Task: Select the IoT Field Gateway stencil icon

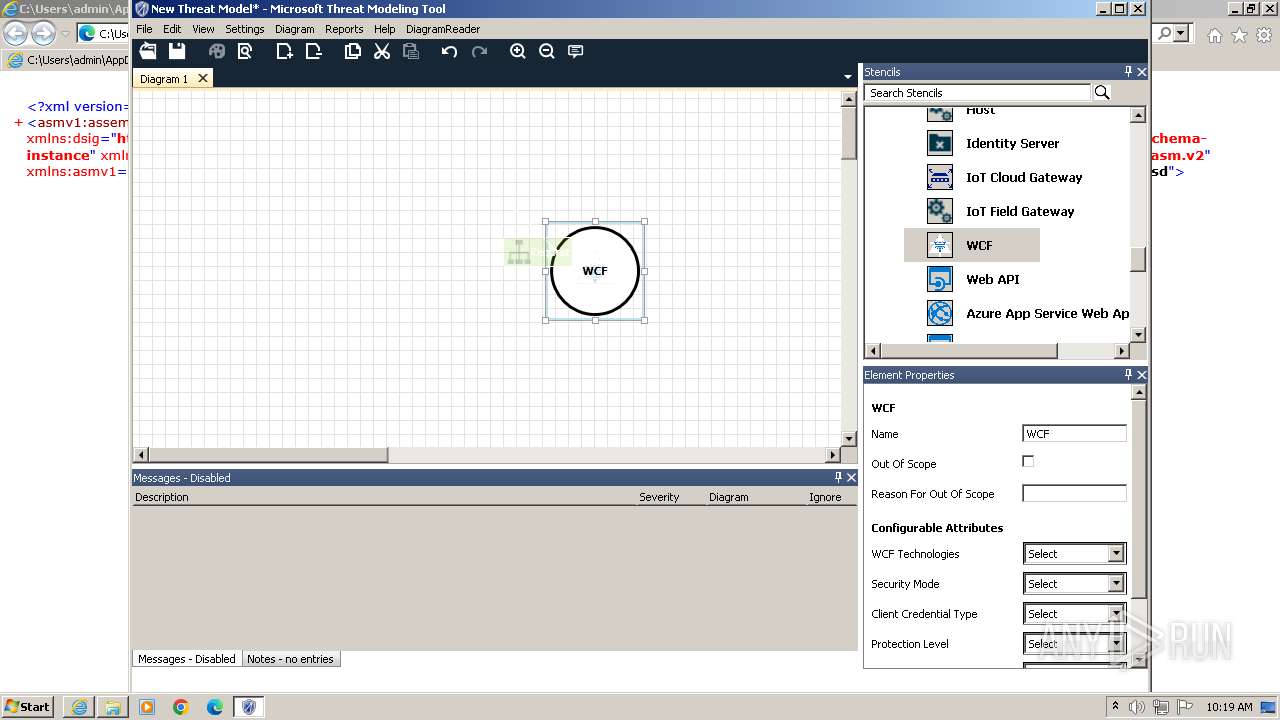Action: pos(940,211)
